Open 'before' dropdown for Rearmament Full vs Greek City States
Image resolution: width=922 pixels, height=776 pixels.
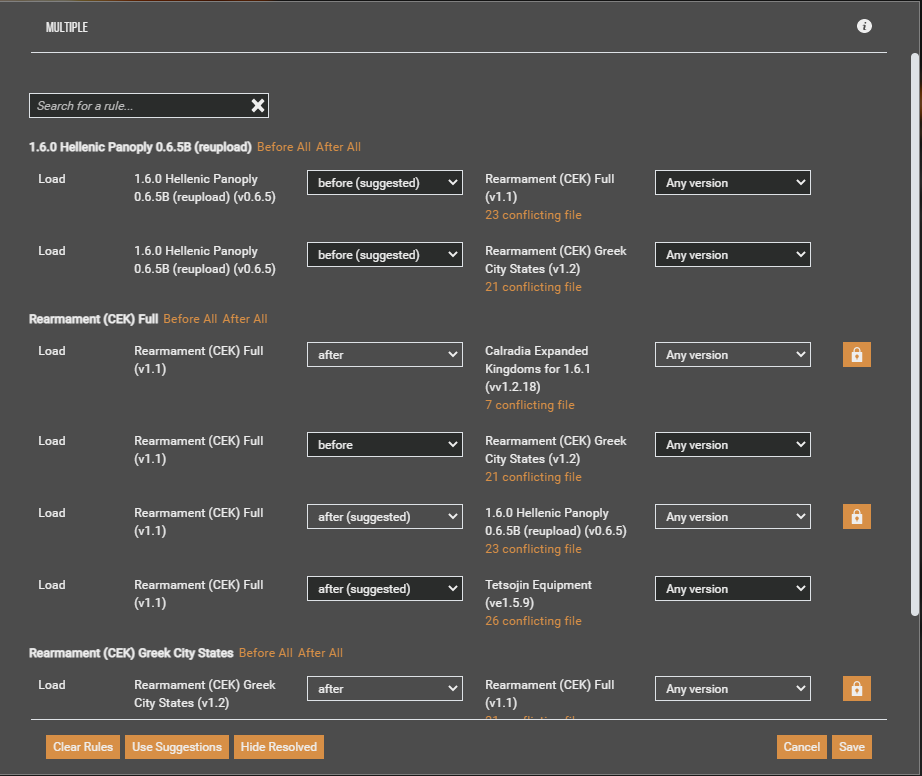(384, 445)
